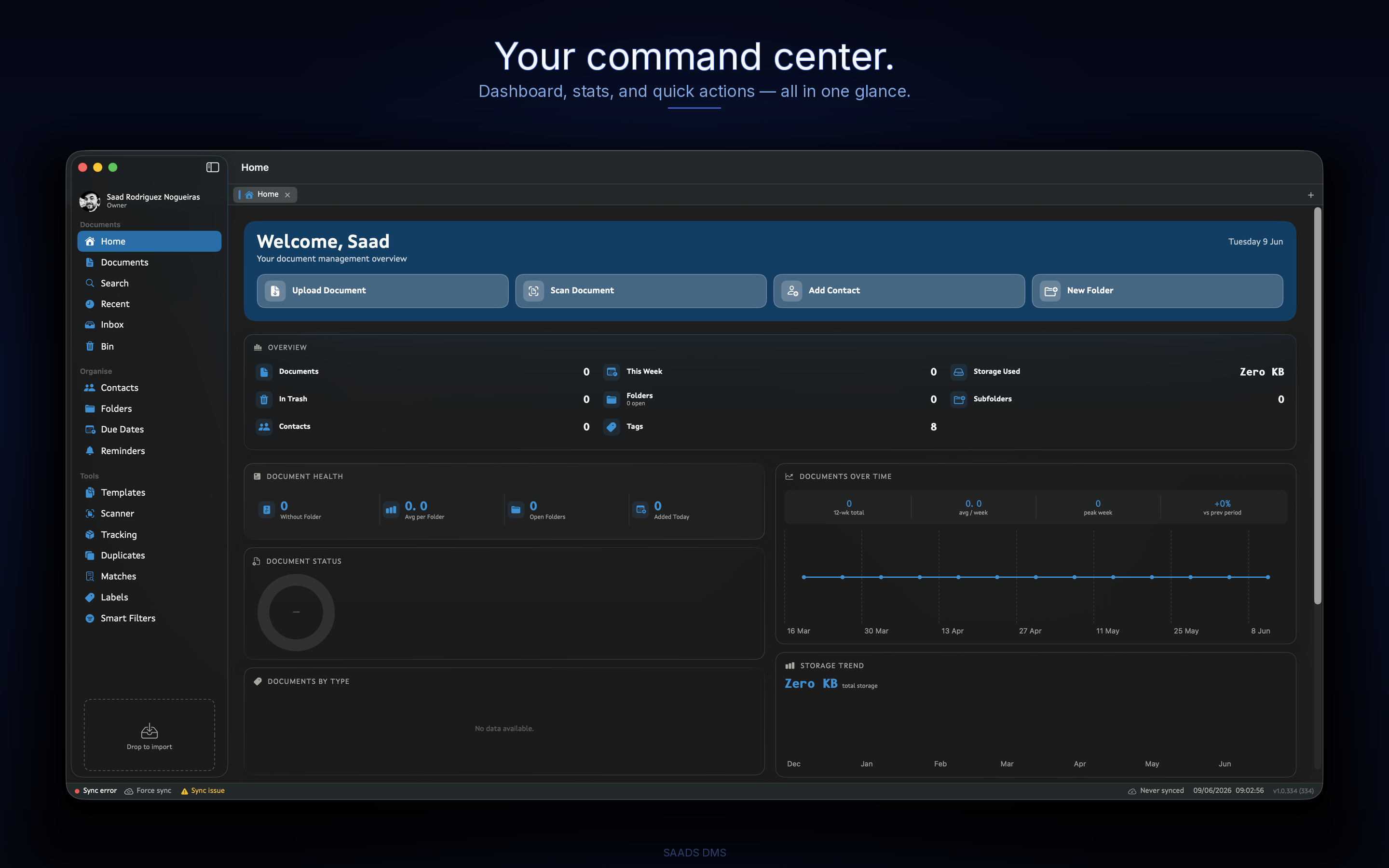Click the Storage Used drive icon
The image size is (1389, 868).
click(x=958, y=372)
